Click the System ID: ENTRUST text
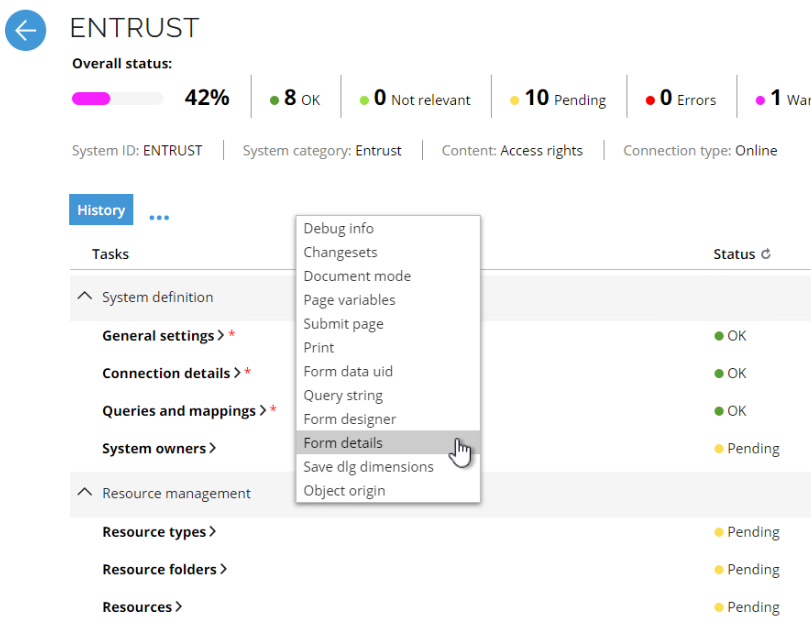 point(137,151)
